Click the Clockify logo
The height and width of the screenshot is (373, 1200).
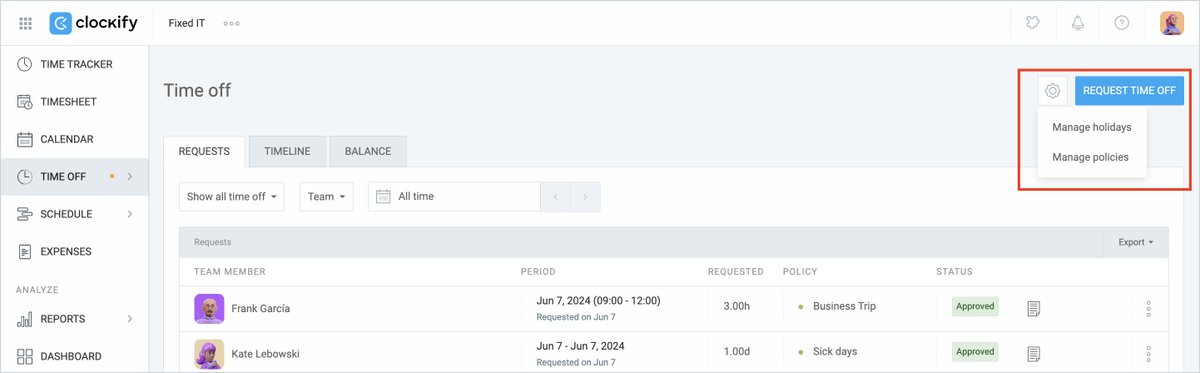94,23
